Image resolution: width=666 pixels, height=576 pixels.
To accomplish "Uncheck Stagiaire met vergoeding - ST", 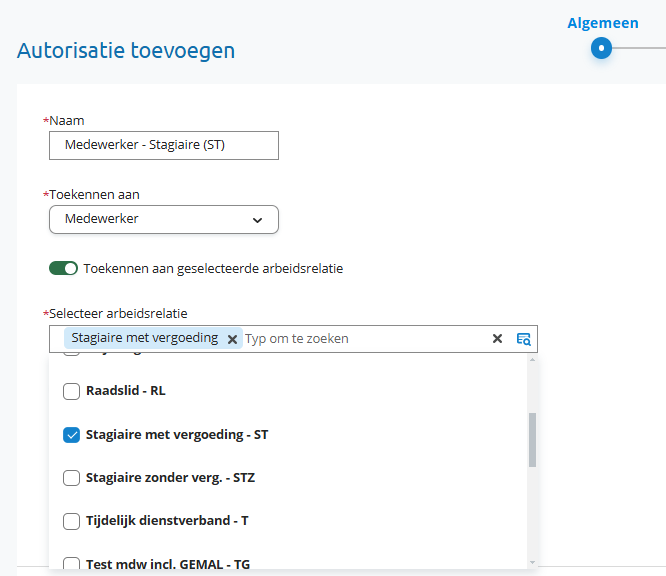I will 71,435.
